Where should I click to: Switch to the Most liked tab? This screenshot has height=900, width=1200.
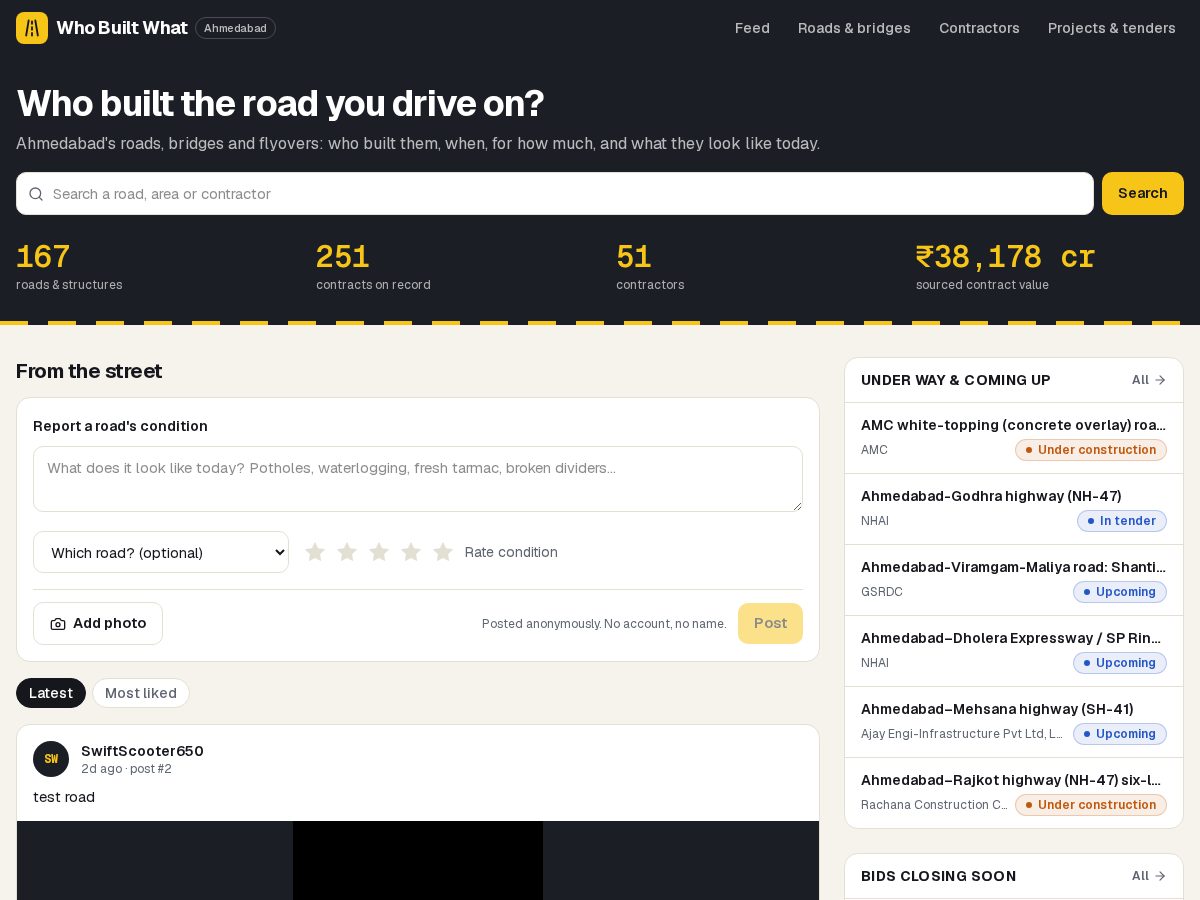point(141,693)
